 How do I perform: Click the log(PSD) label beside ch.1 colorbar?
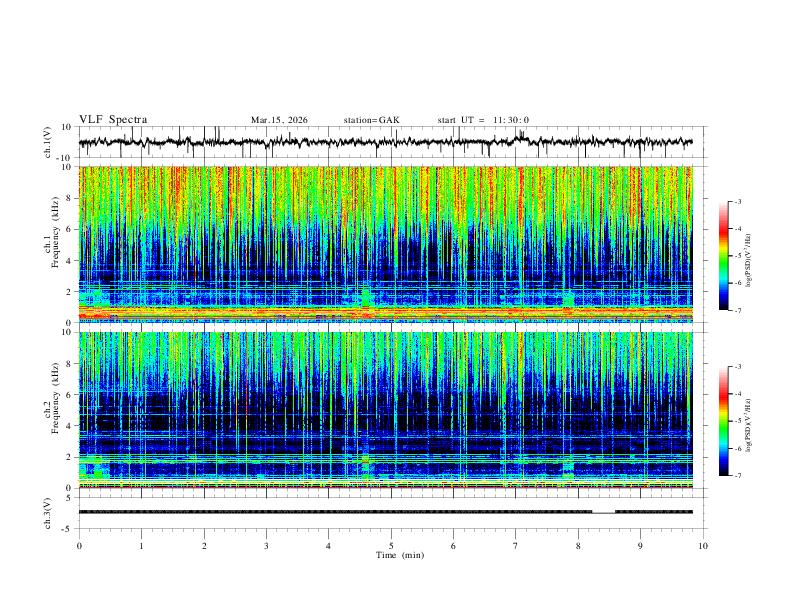point(749,261)
